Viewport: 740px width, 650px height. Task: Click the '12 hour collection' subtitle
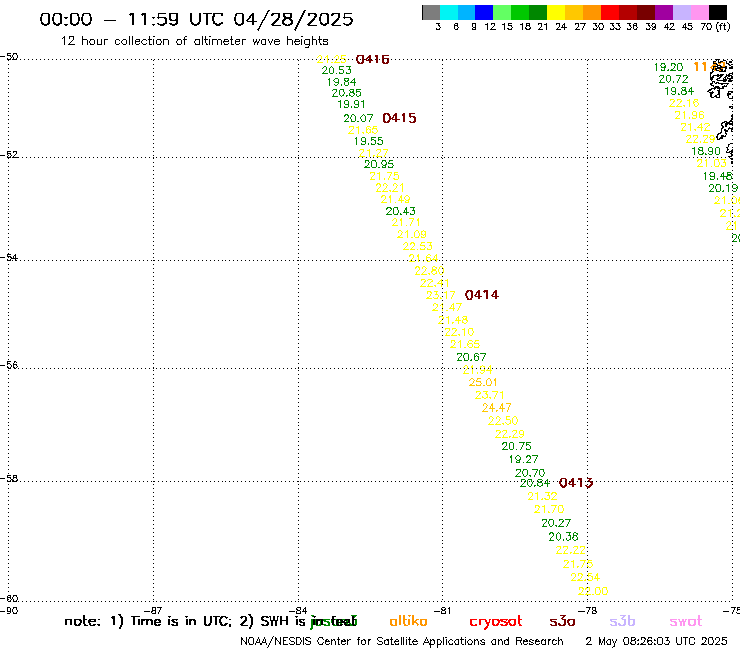coord(194,41)
